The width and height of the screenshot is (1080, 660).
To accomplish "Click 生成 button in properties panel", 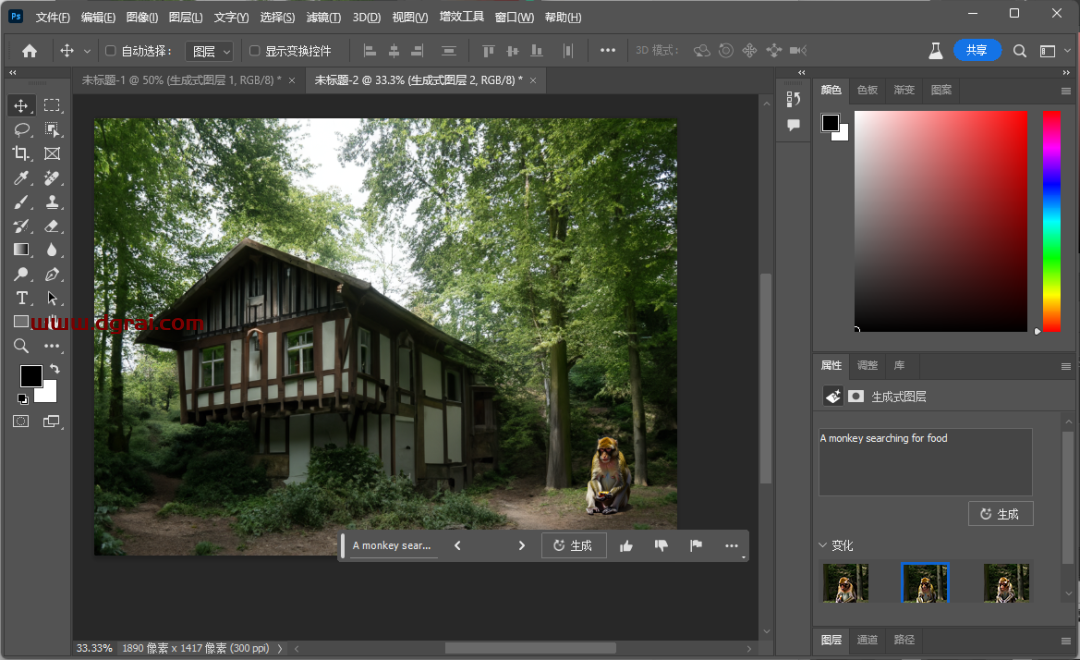I will pyautogui.click(x=1000, y=514).
